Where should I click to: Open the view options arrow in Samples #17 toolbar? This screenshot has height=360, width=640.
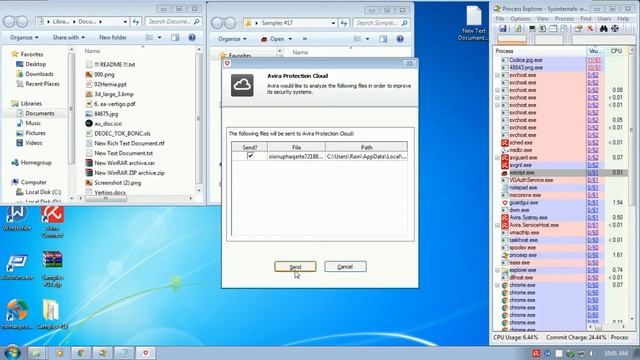click(x=367, y=39)
